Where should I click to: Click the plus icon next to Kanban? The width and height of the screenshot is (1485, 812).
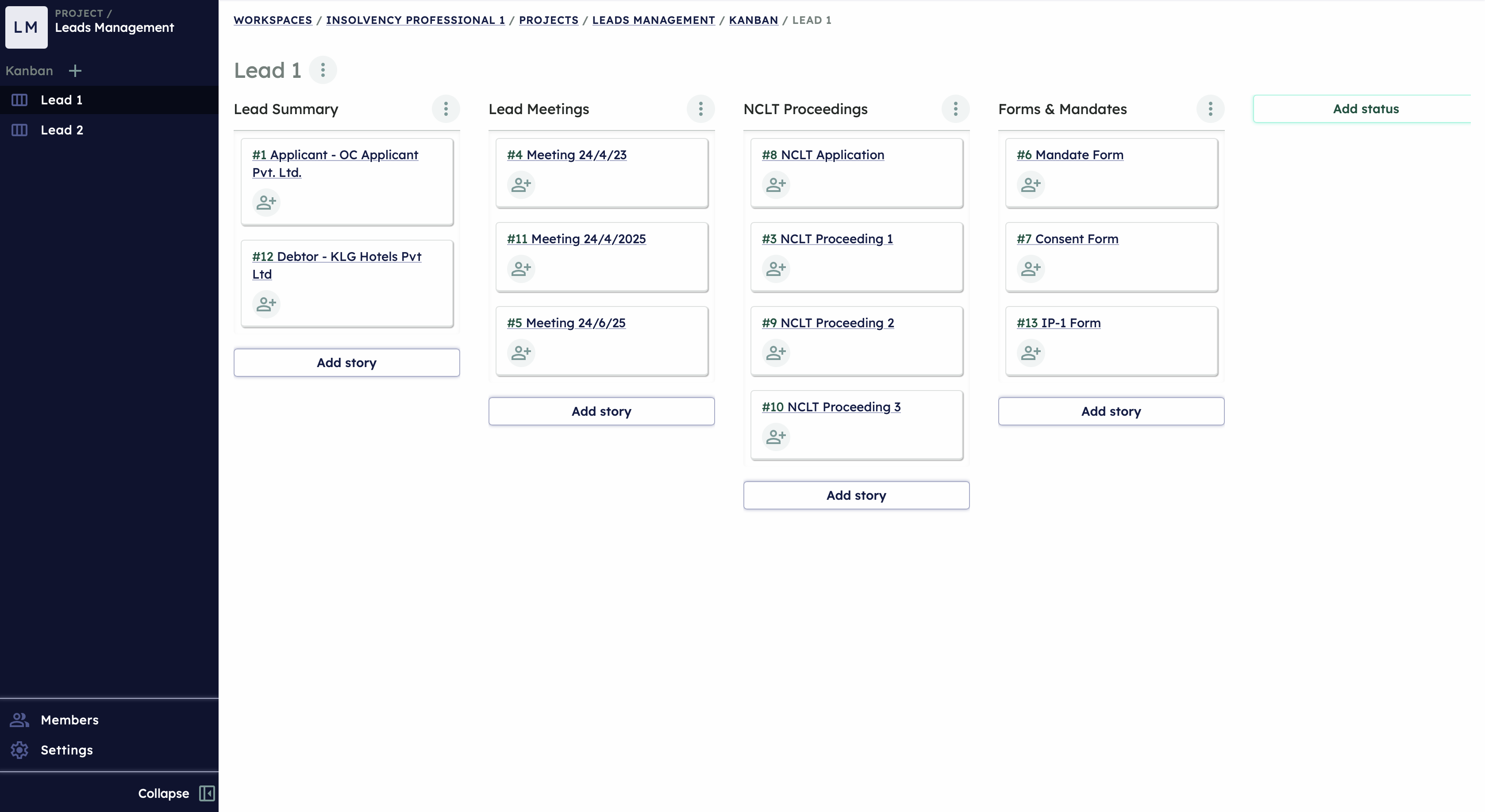75,71
